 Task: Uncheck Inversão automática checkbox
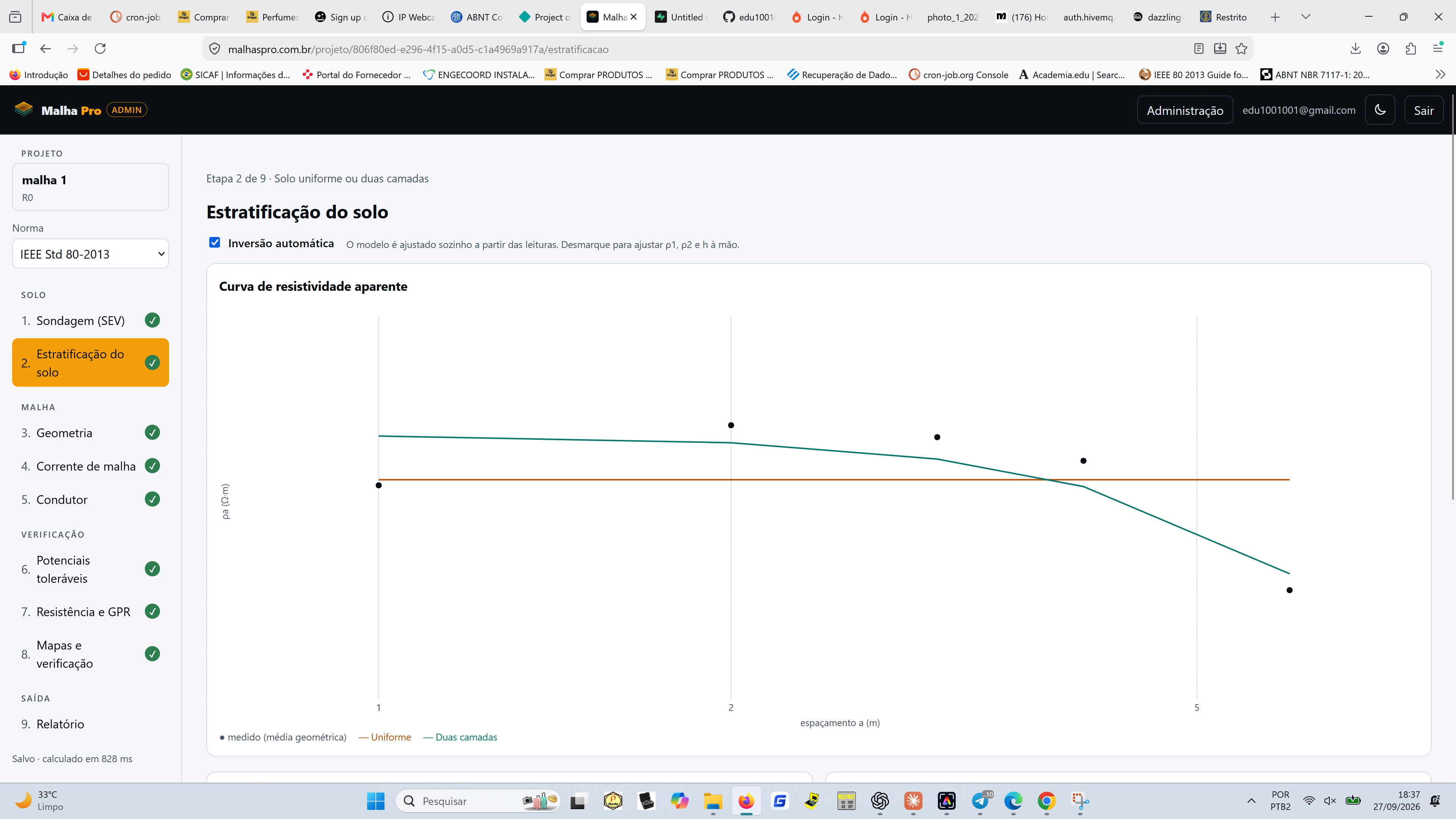pyautogui.click(x=215, y=243)
